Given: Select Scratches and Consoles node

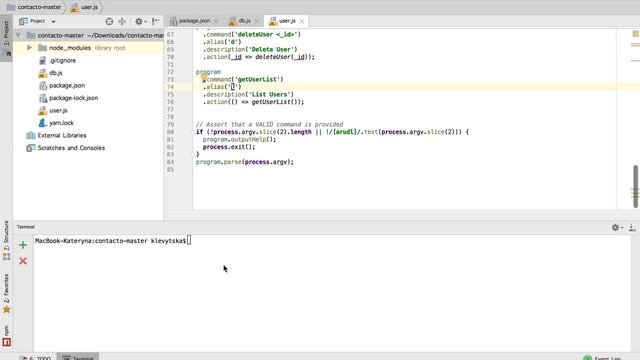Looking at the screenshot, I should point(71,148).
